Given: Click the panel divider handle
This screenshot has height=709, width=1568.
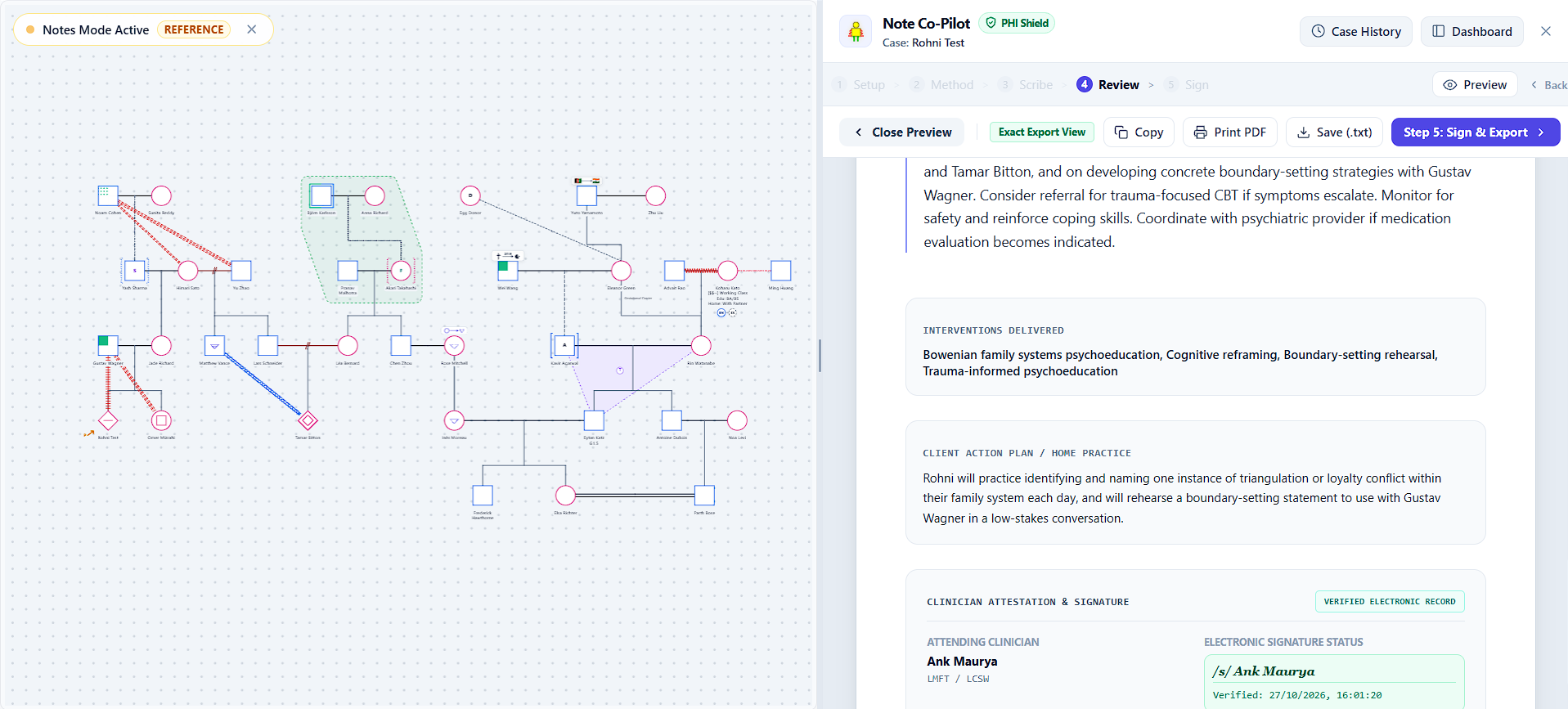Looking at the screenshot, I should tap(820, 356).
